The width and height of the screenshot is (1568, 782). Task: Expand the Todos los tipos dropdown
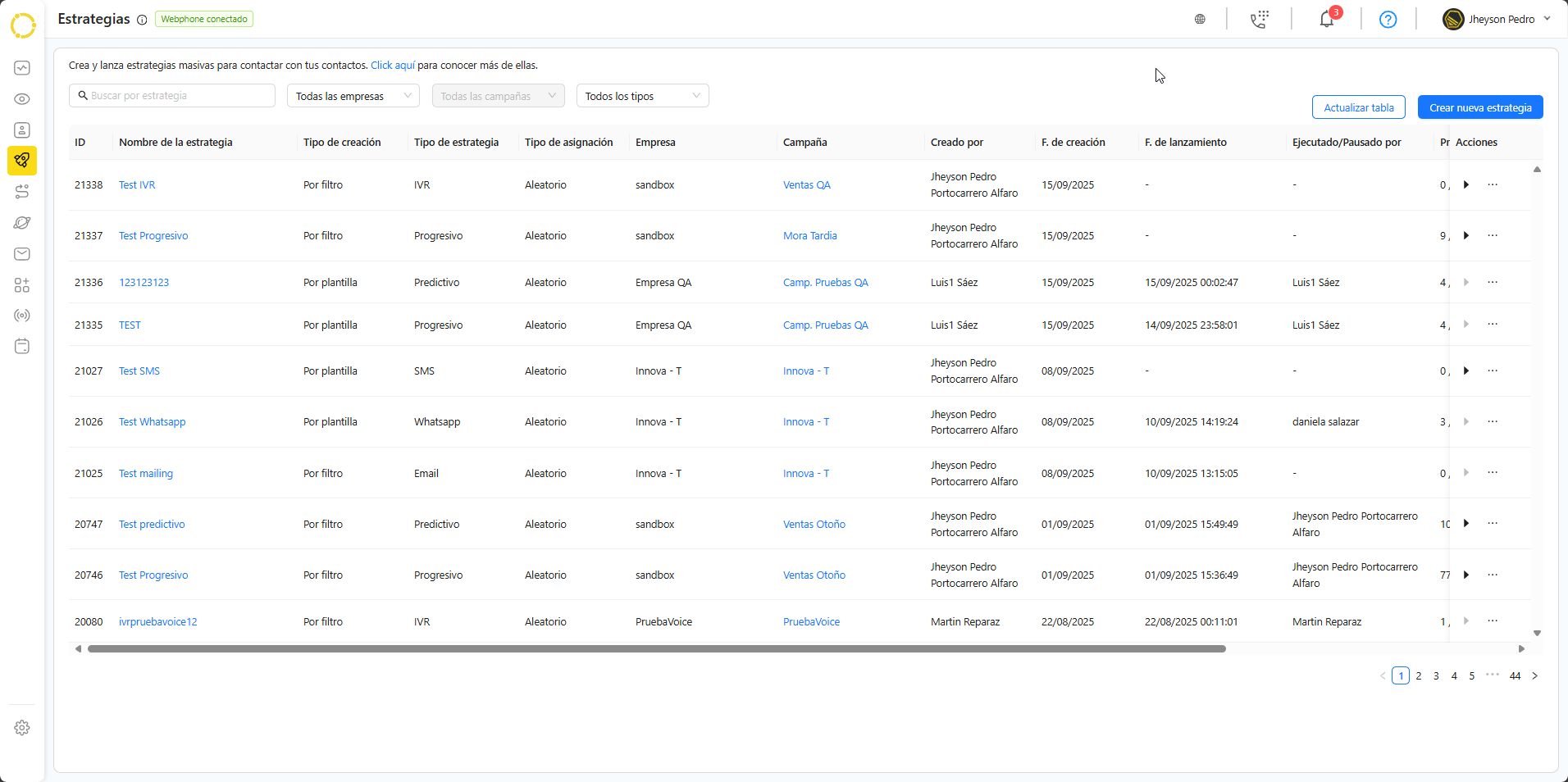click(x=642, y=96)
